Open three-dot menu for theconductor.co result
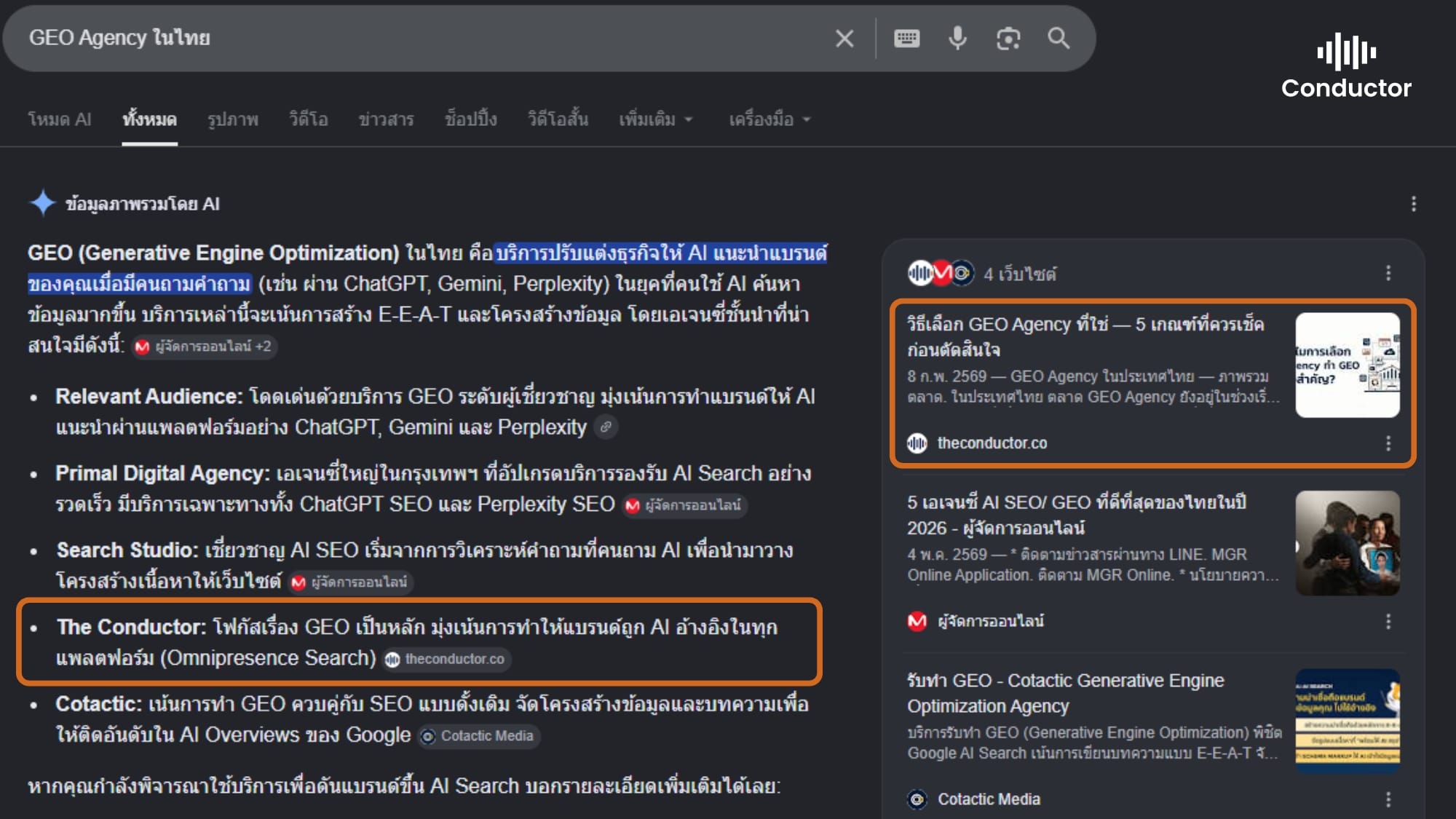Screen dimensions: 1456x819 pyautogui.click(x=1388, y=443)
